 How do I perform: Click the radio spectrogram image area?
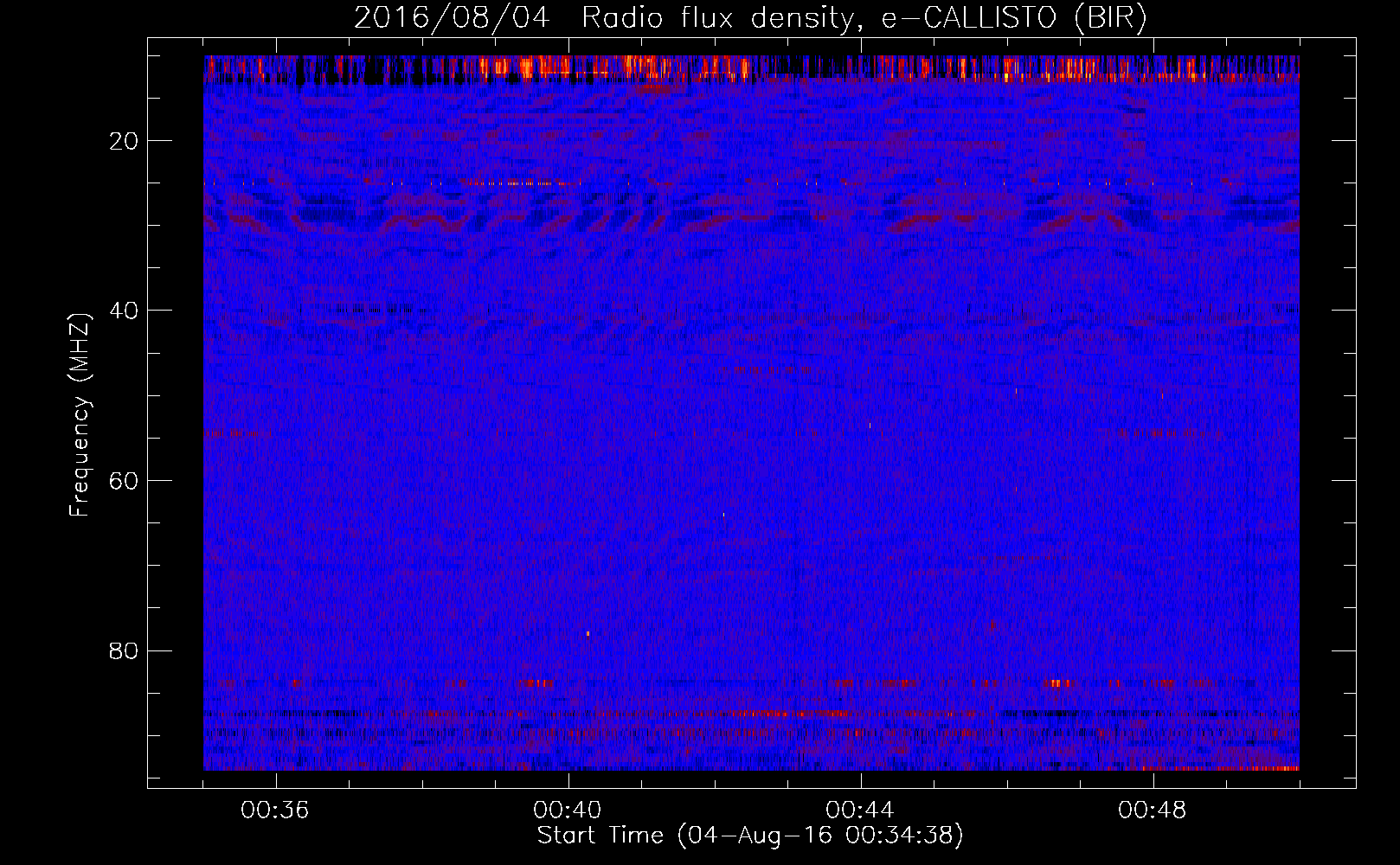tap(751, 413)
